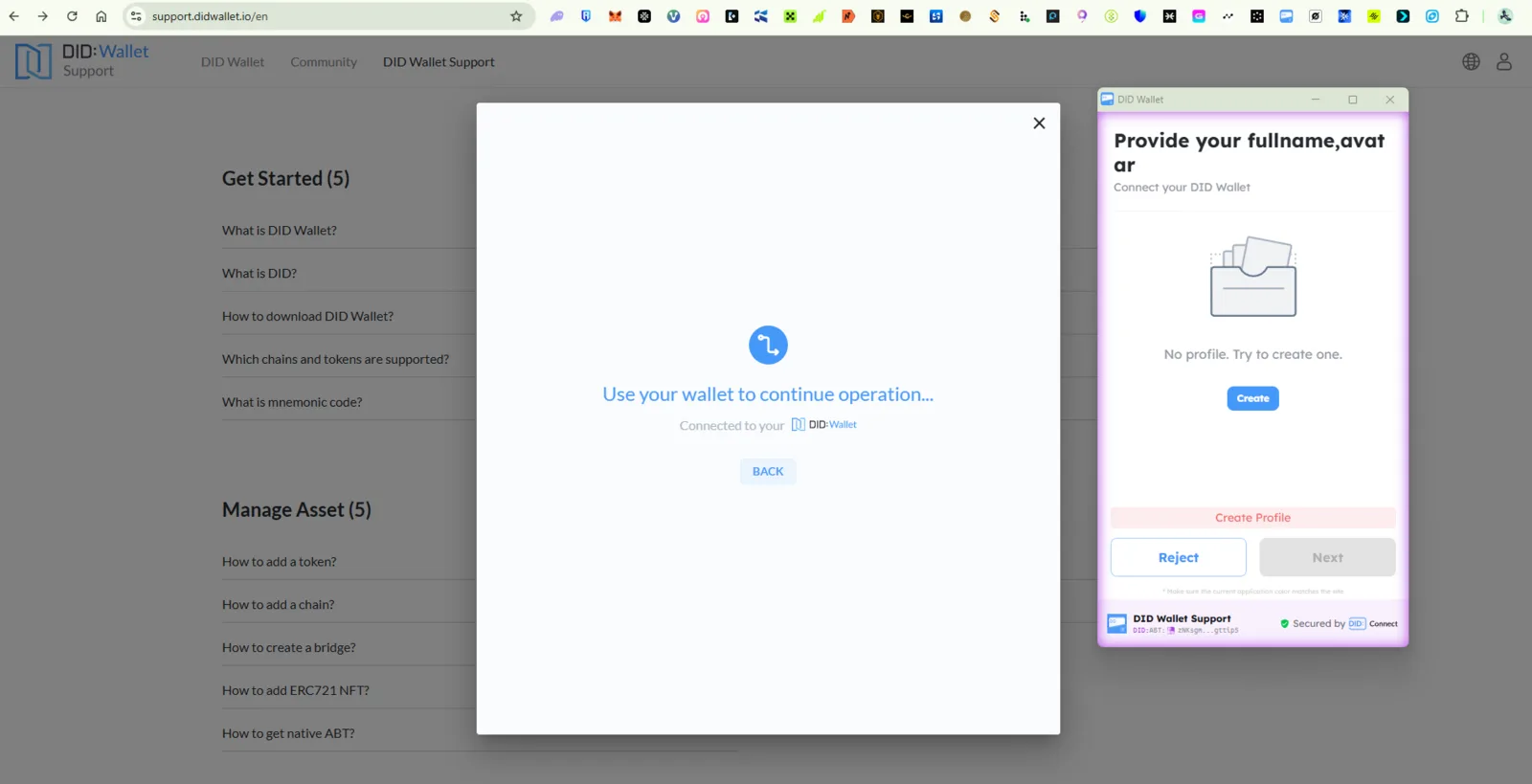
Task: Click the browser forward arrow
Action: tap(43, 16)
